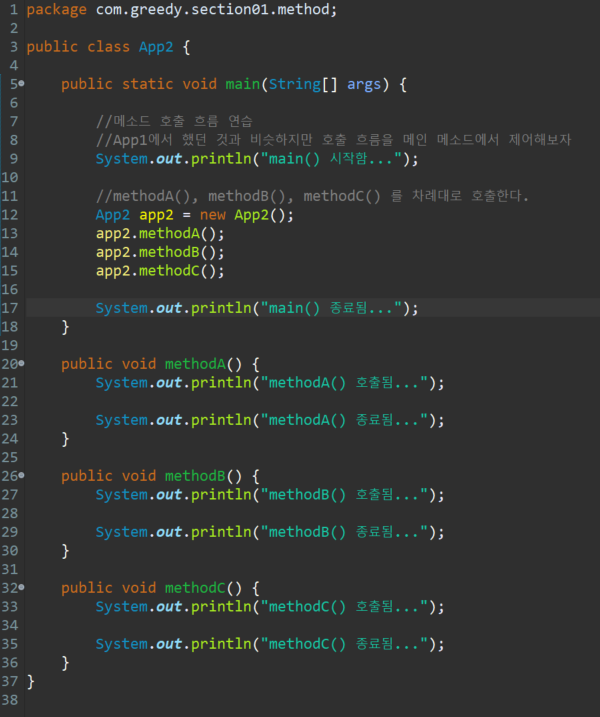Click the string "methodC() 호출됨..." on line 33
Image resolution: width=600 pixels, height=717 pixels.
tap(344, 607)
